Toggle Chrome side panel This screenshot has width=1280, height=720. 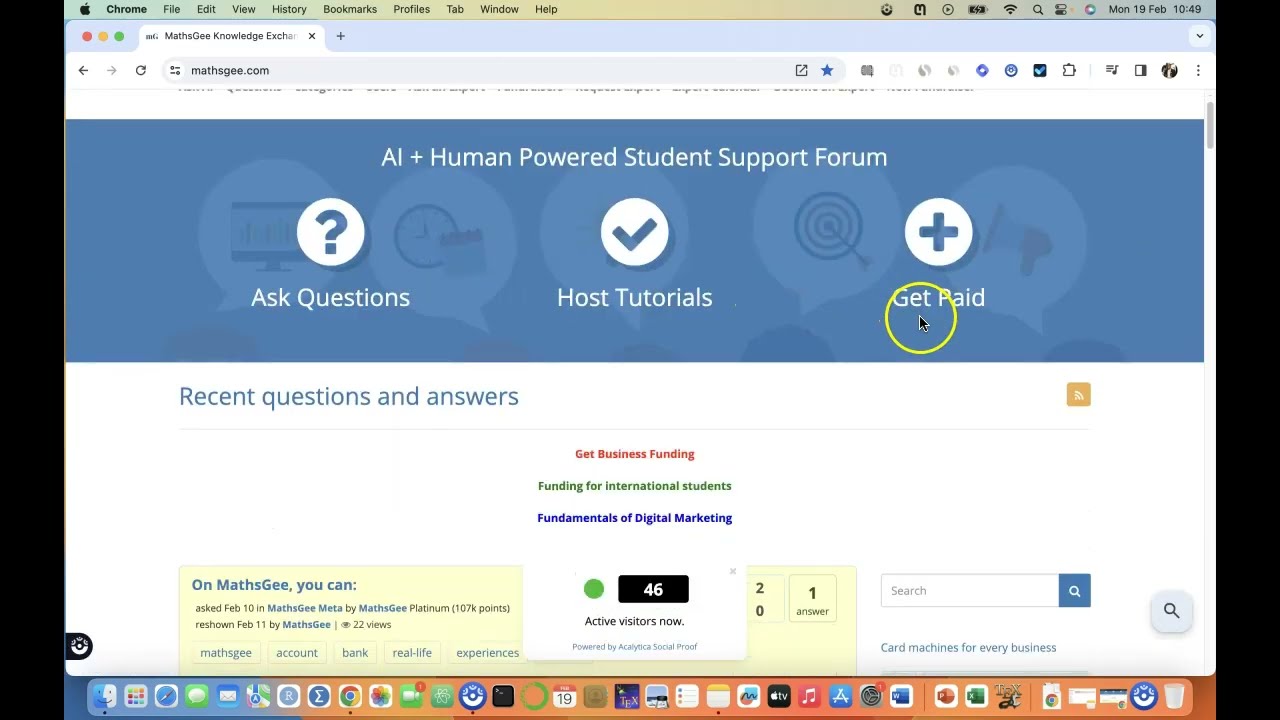1140,70
